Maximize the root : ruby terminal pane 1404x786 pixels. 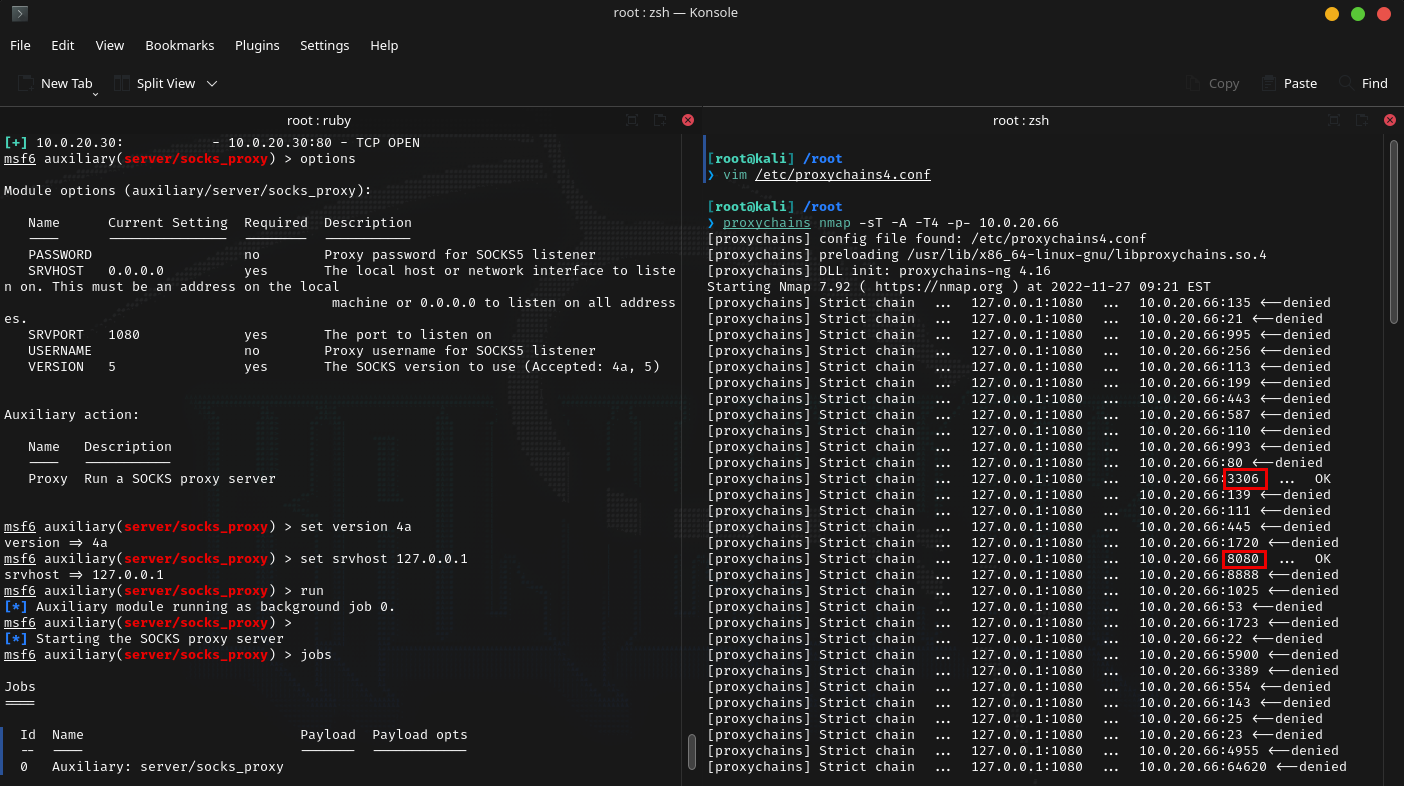point(632,120)
